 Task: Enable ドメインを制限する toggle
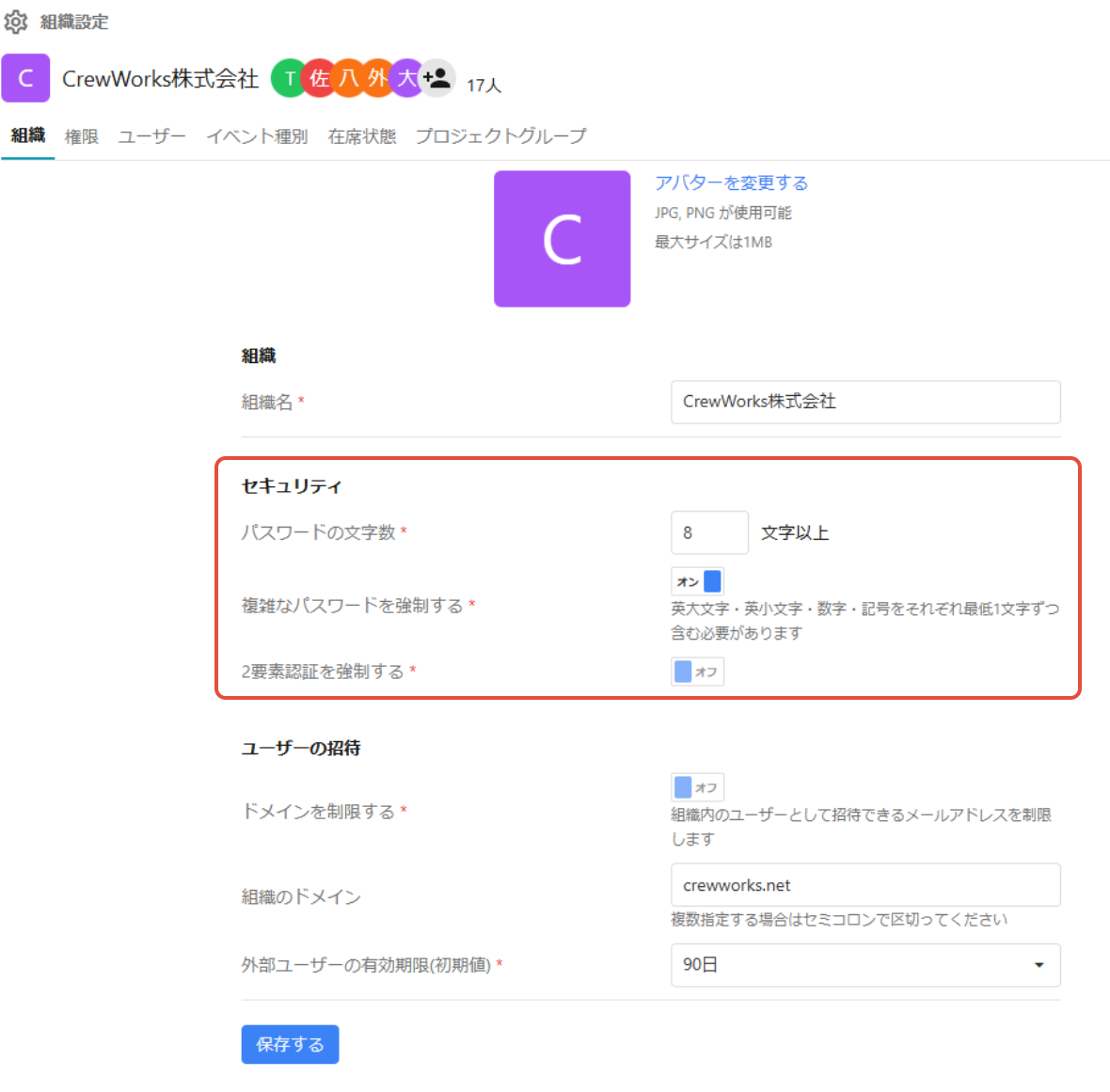click(697, 787)
